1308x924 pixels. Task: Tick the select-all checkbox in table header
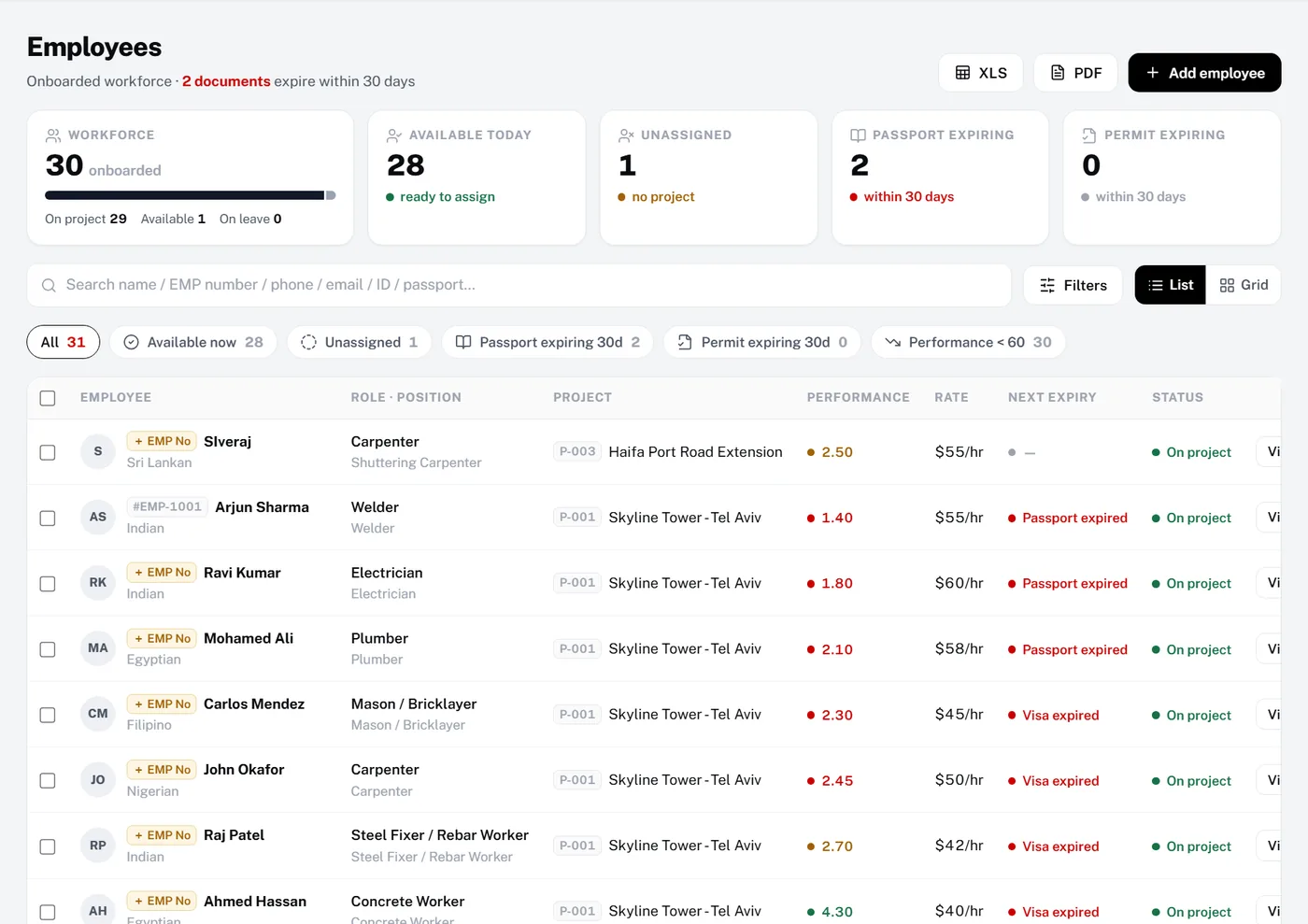point(48,398)
